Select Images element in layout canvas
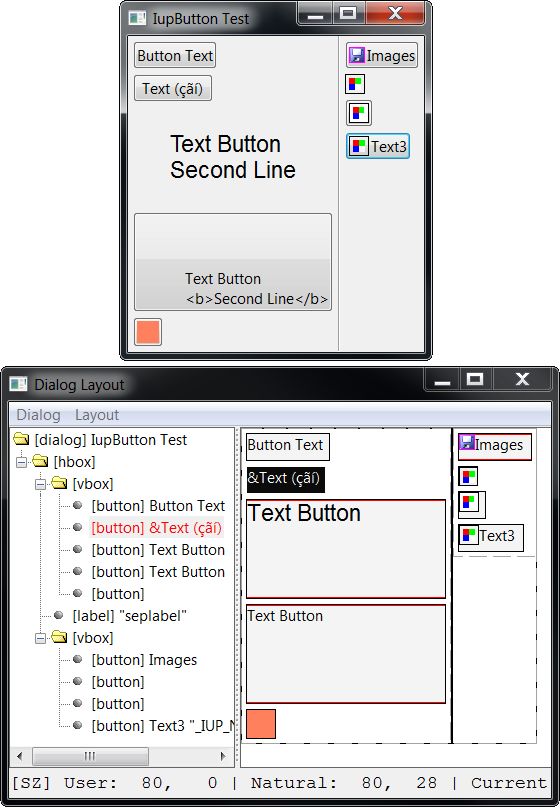The image size is (560, 807). coord(495,446)
